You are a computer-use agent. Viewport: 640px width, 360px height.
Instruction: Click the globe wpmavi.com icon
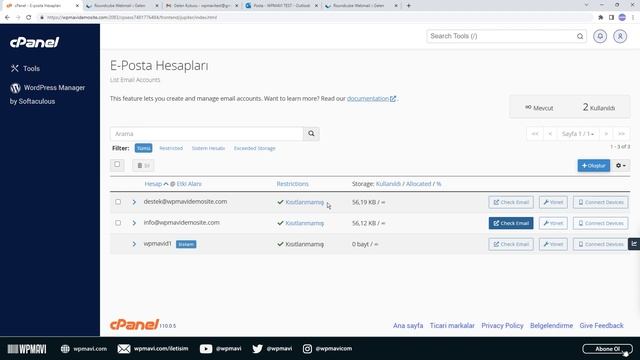[x=65, y=349]
